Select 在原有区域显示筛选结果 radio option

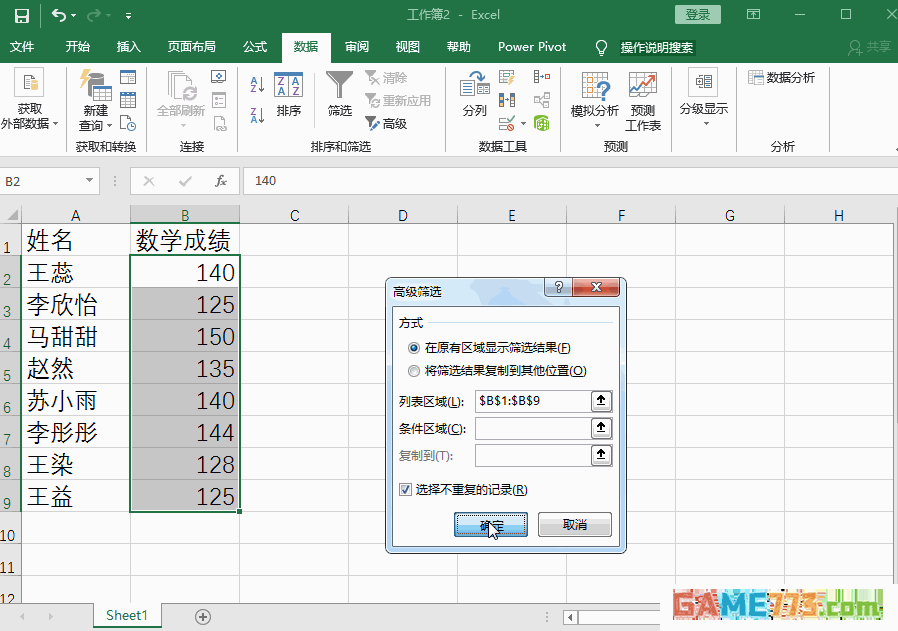click(414, 348)
